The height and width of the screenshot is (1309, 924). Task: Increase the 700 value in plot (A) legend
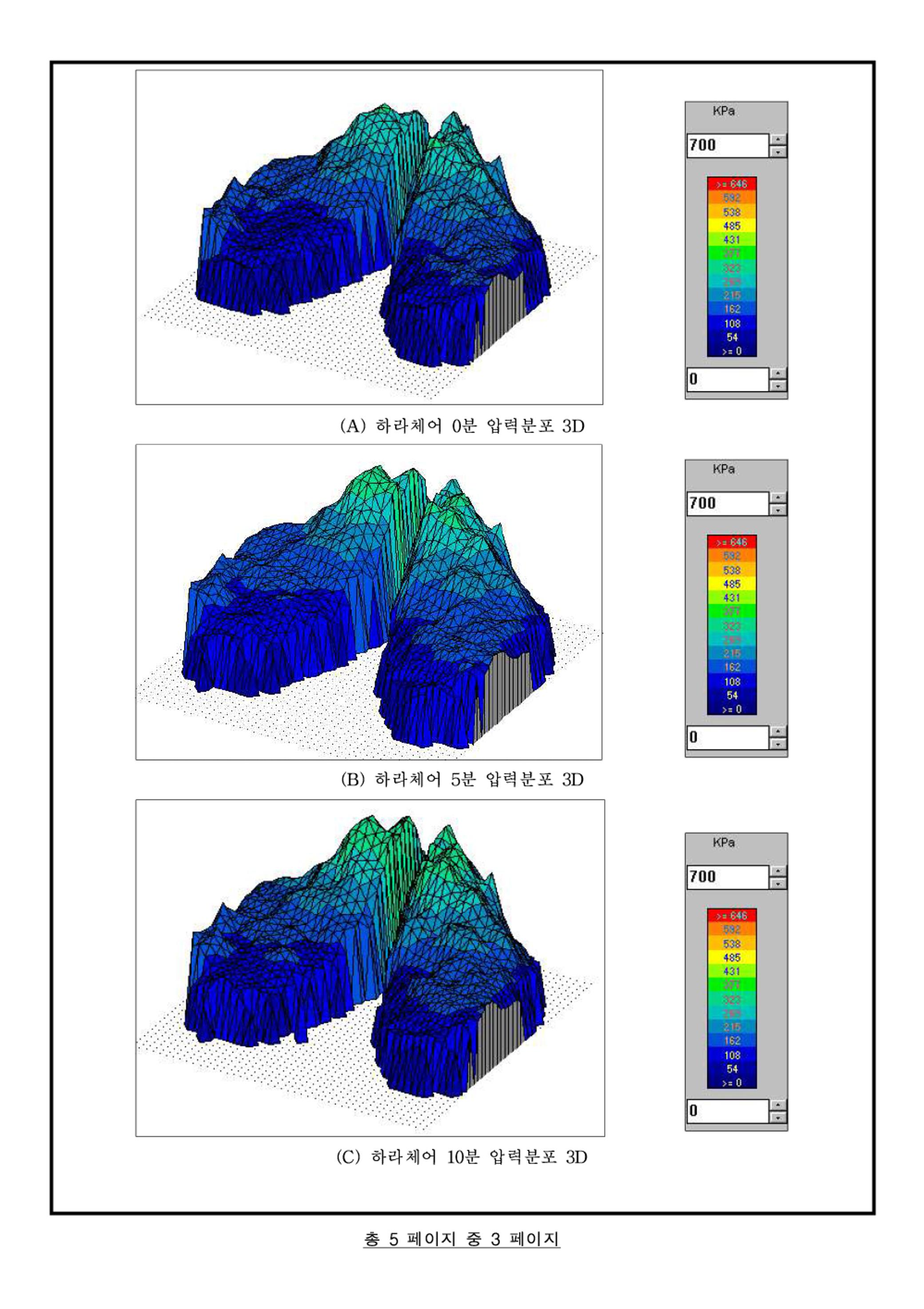coord(778,139)
